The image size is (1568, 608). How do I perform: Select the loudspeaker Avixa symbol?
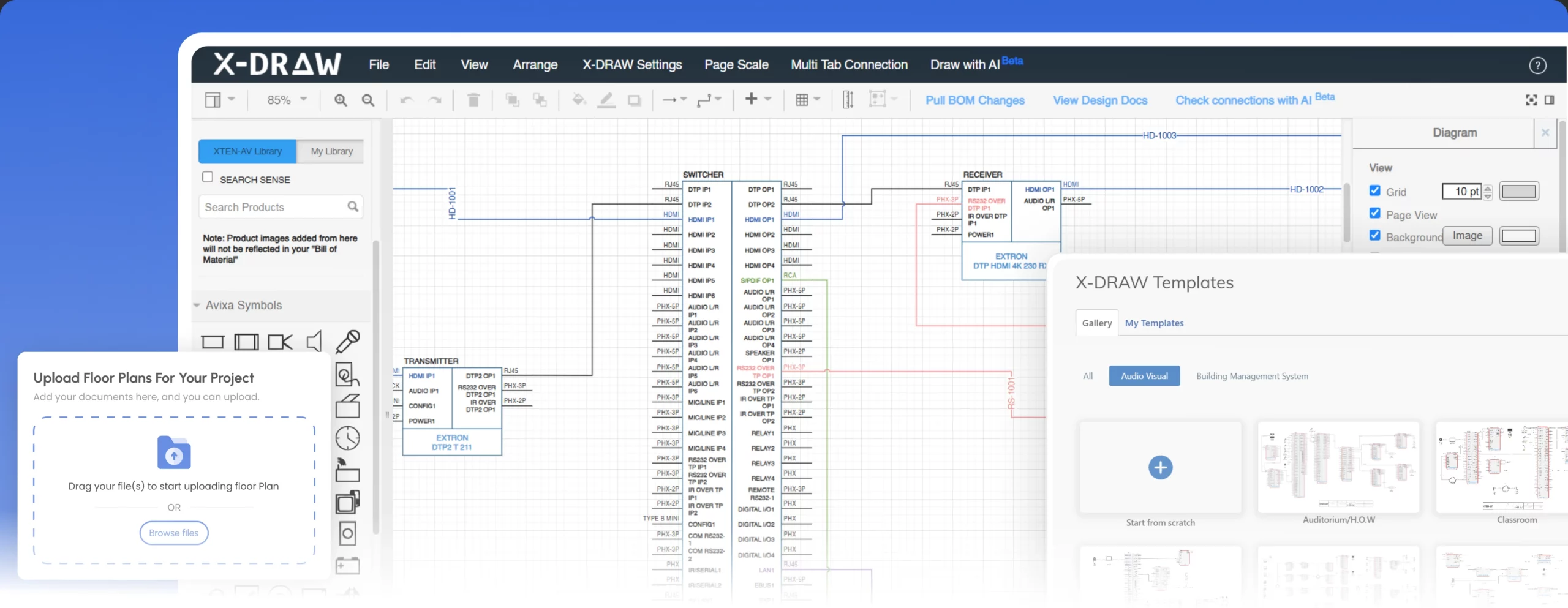click(314, 342)
